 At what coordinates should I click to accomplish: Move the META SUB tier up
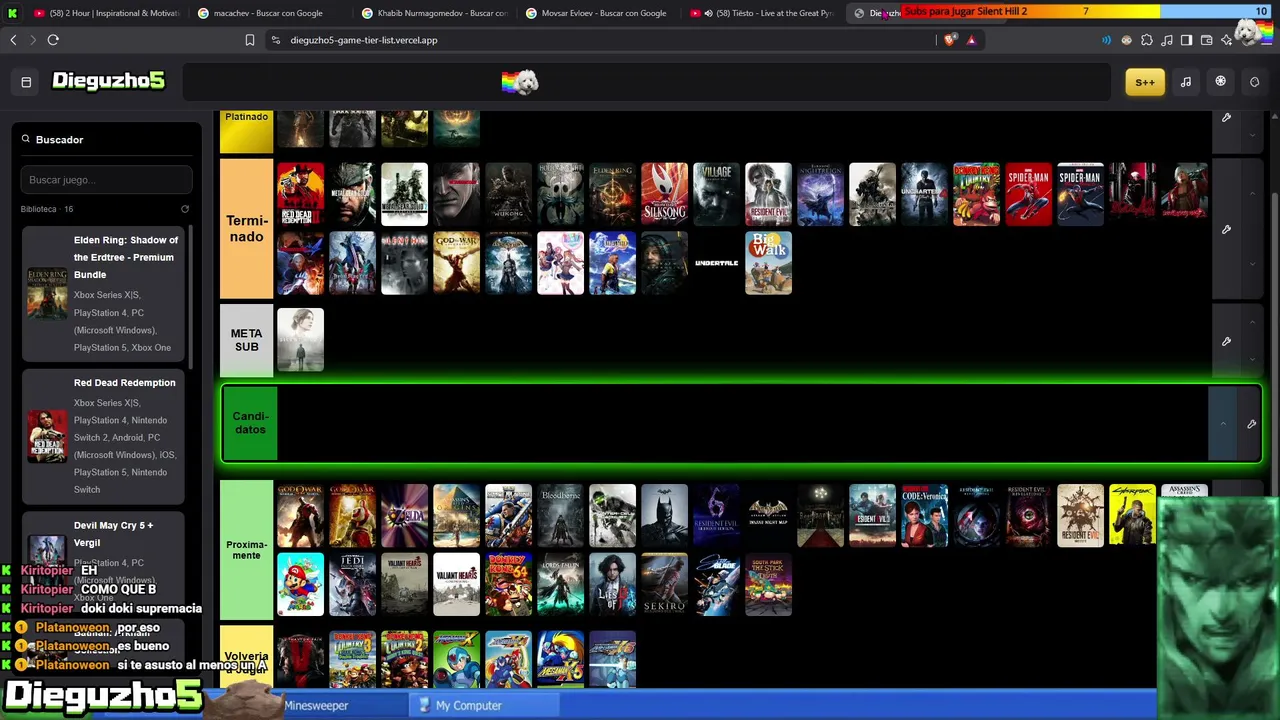coord(1252,322)
